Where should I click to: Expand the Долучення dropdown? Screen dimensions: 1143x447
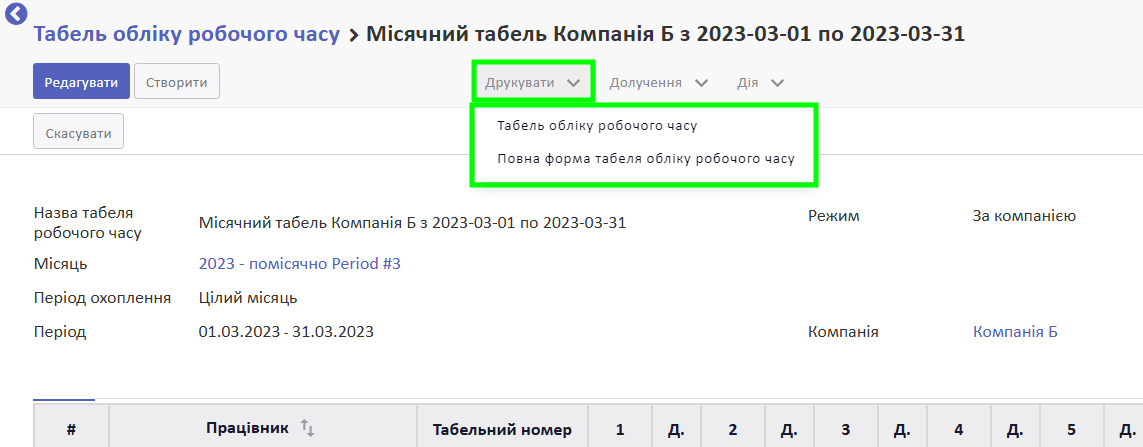[x=658, y=82]
